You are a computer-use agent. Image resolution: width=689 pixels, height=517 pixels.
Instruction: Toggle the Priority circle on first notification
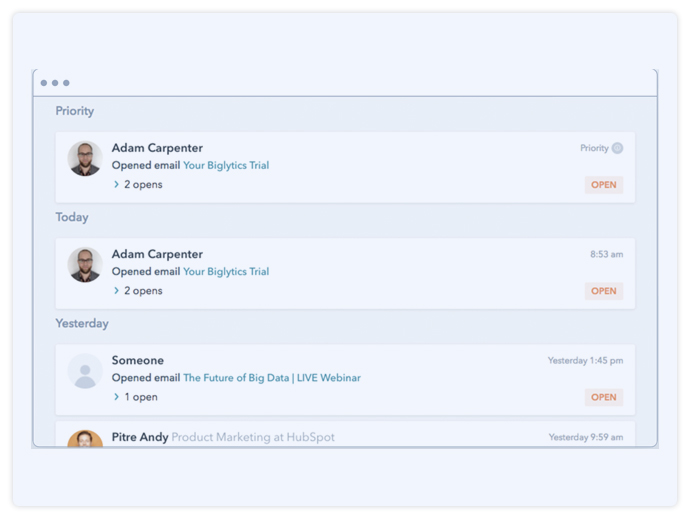pyautogui.click(x=617, y=148)
